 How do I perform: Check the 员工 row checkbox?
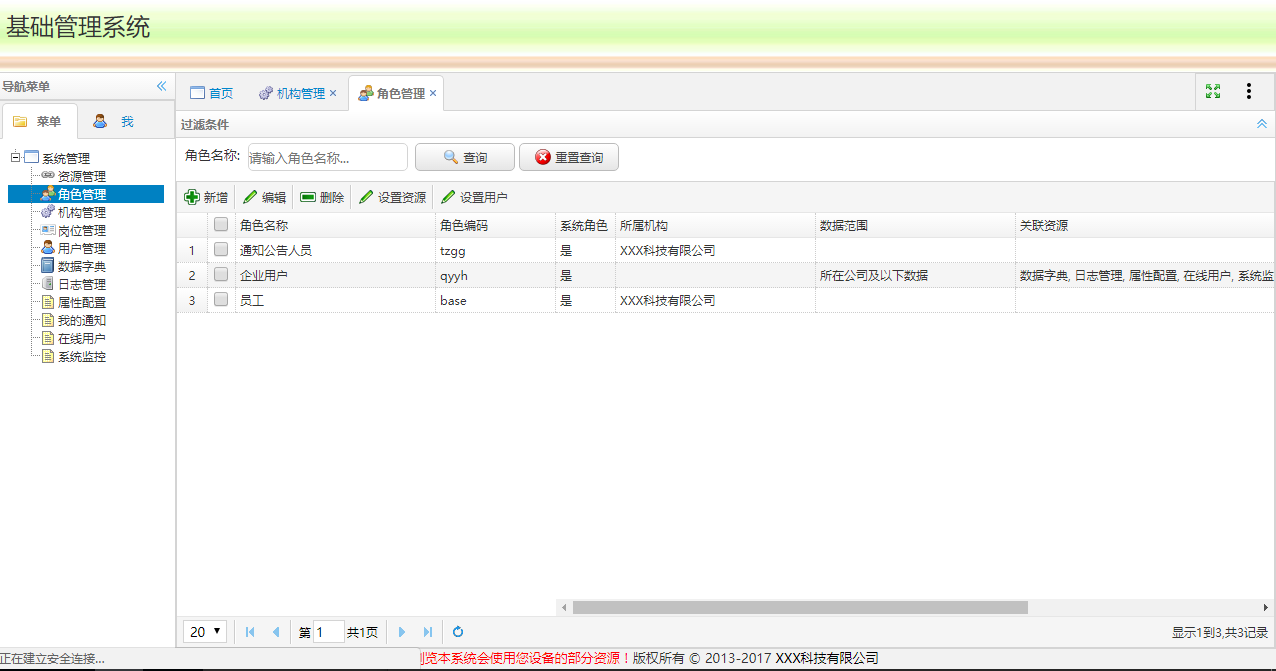point(221,299)
